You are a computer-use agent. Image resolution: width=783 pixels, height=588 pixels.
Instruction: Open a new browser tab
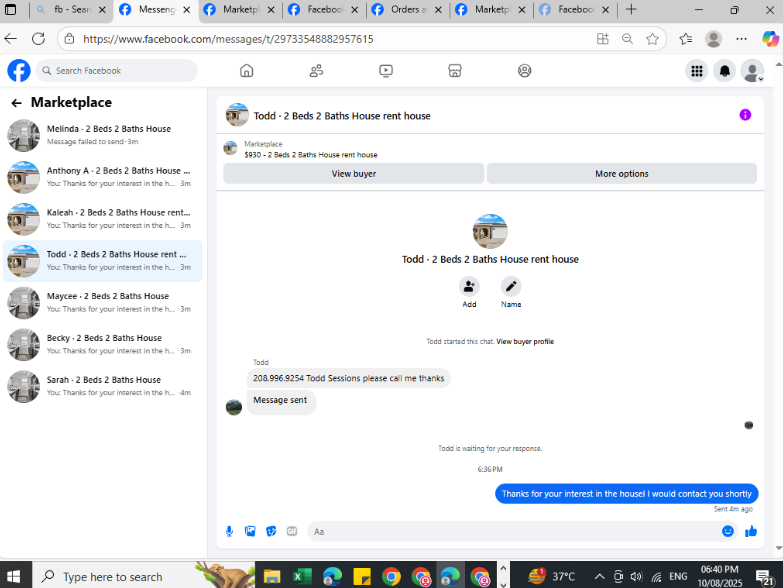point(631,9)
